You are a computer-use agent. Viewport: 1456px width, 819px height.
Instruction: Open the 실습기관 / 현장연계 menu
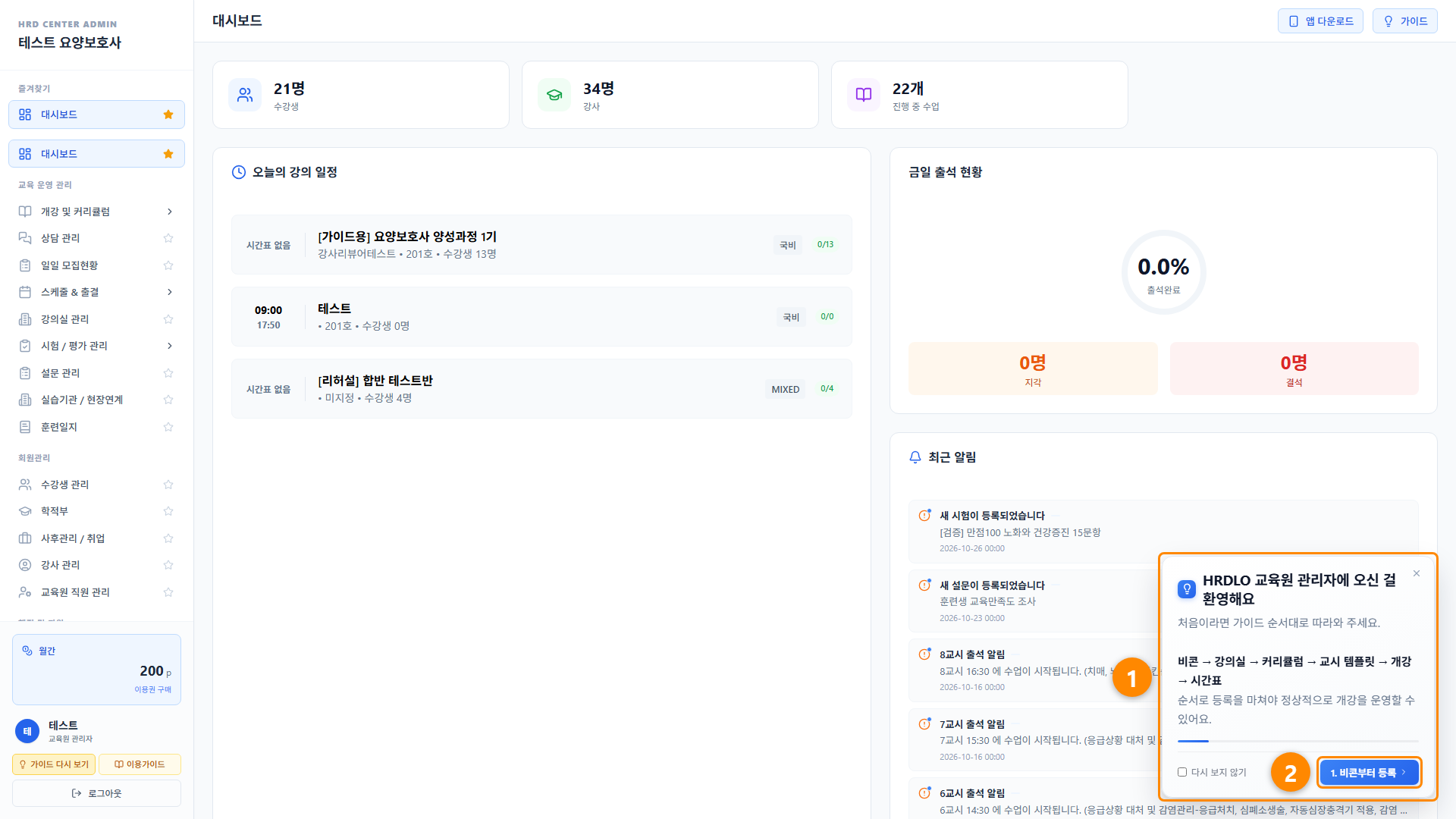click(96, 400)
